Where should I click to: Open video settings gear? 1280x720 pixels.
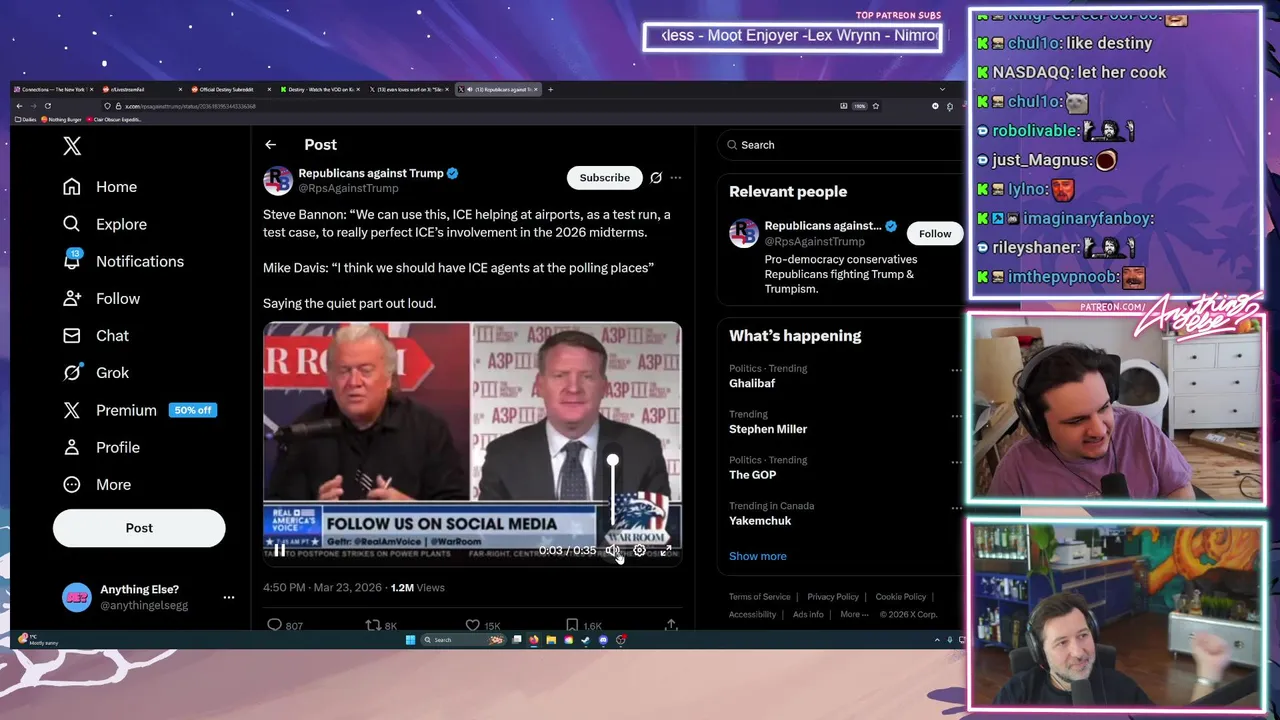[x=640, y=550]
